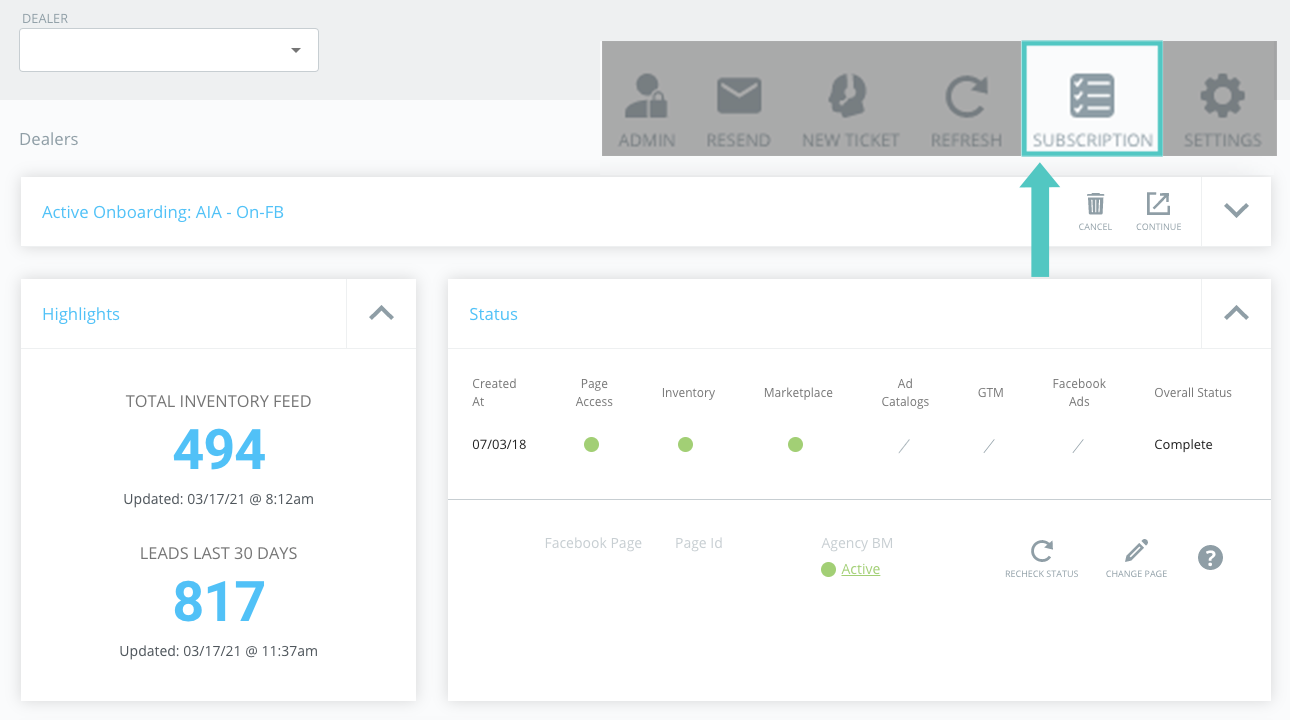Create a New Ticket via headset icon
This screenshot has width=1290, height=720.
[850, 98]
